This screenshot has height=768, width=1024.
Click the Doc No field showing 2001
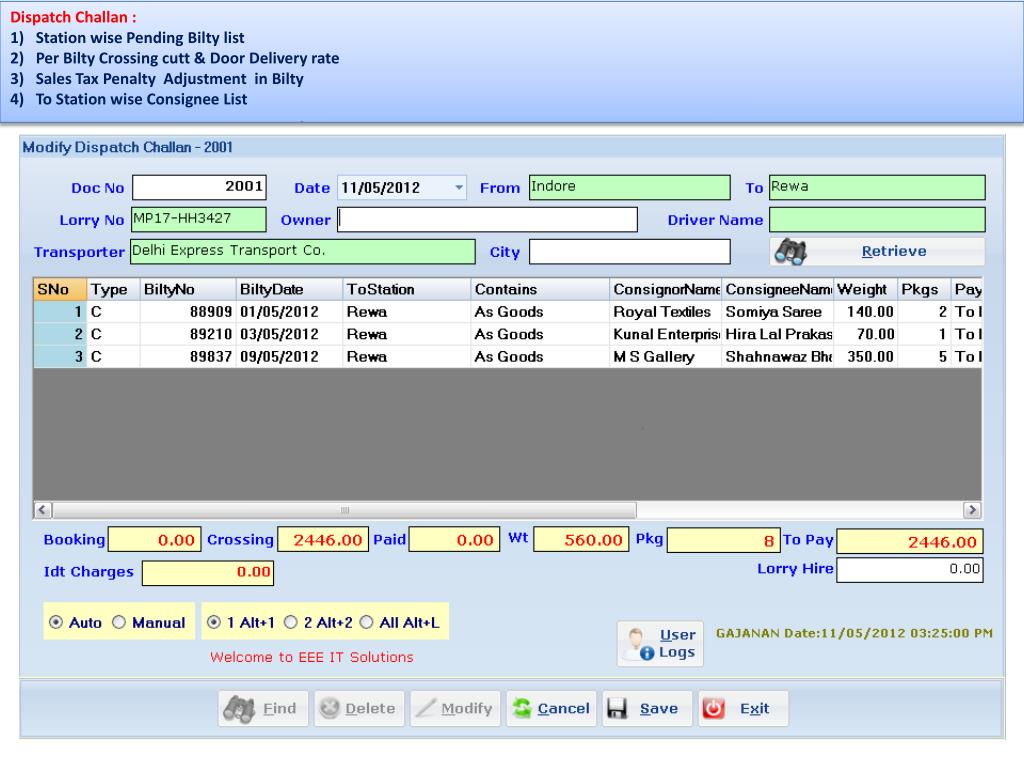[199, 187]
